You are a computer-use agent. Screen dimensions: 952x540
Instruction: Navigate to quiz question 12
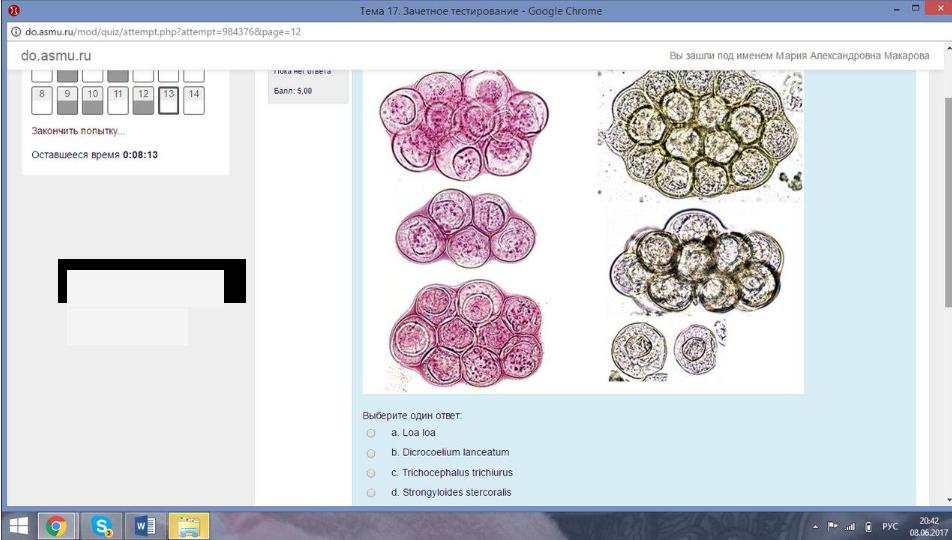[143, 100]
